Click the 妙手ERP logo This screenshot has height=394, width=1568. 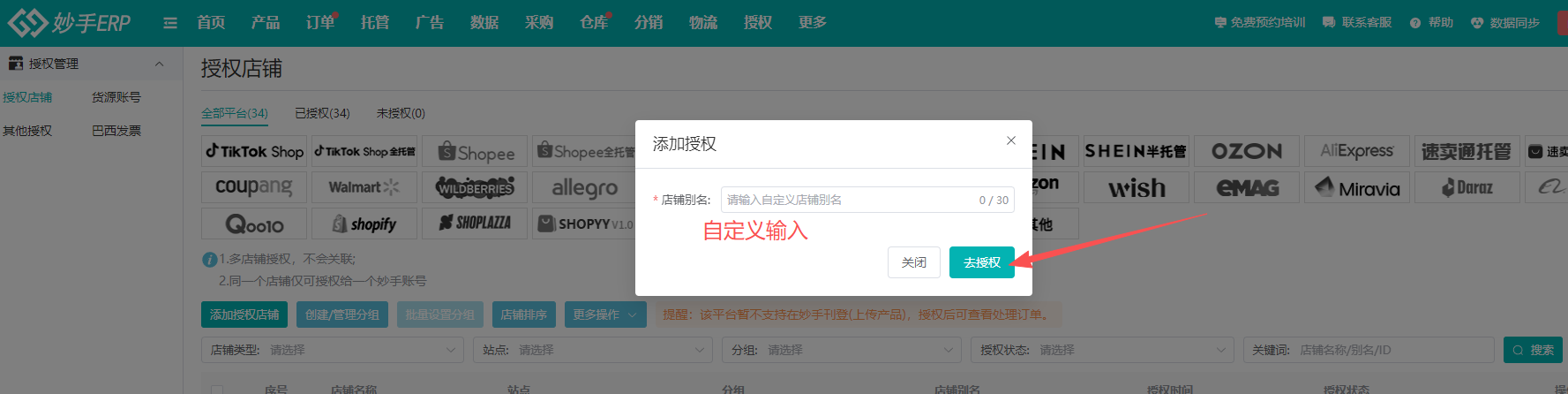(x=69, y=22)
